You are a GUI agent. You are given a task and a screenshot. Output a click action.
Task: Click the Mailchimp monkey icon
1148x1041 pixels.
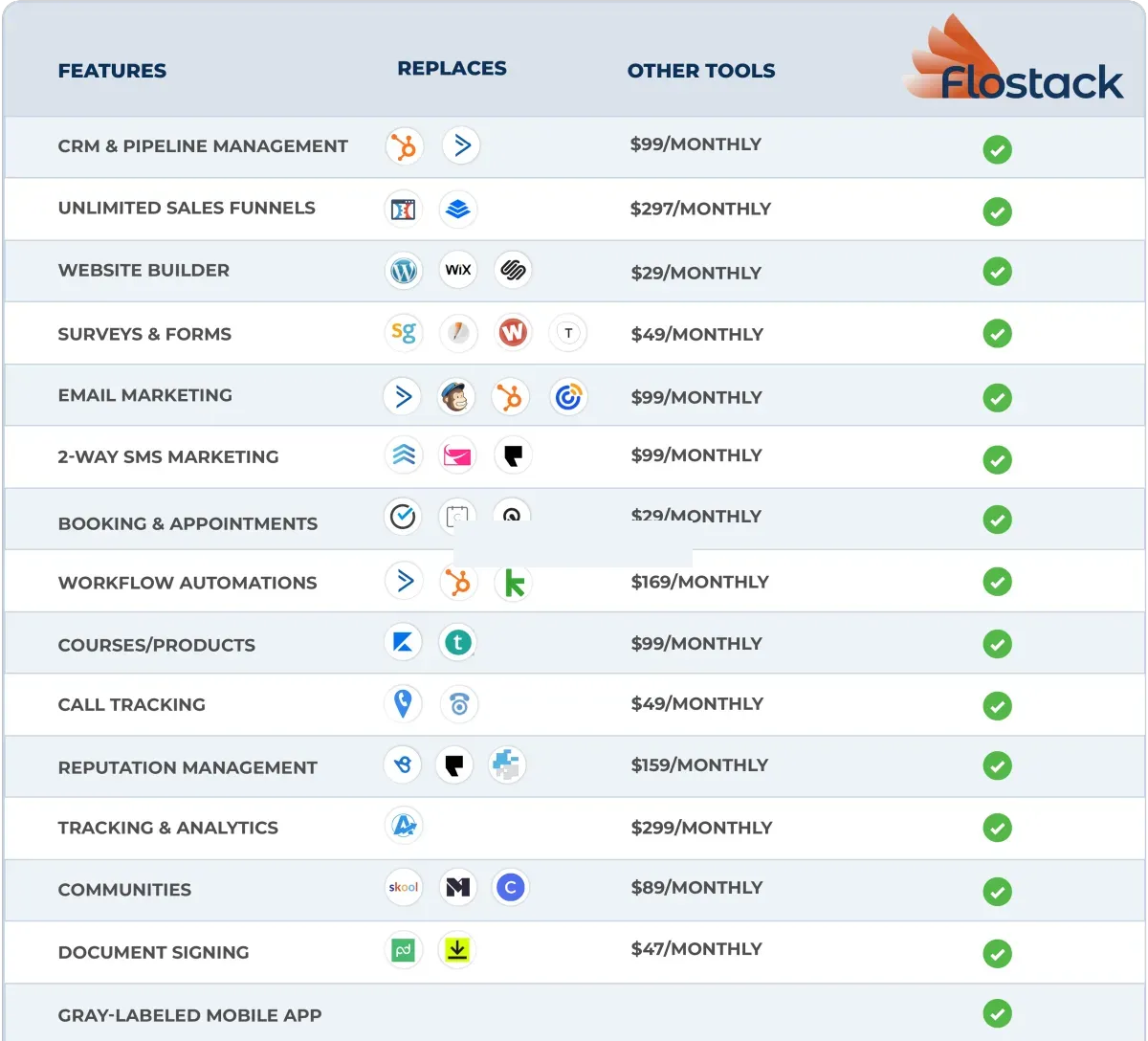click(456, 396)
